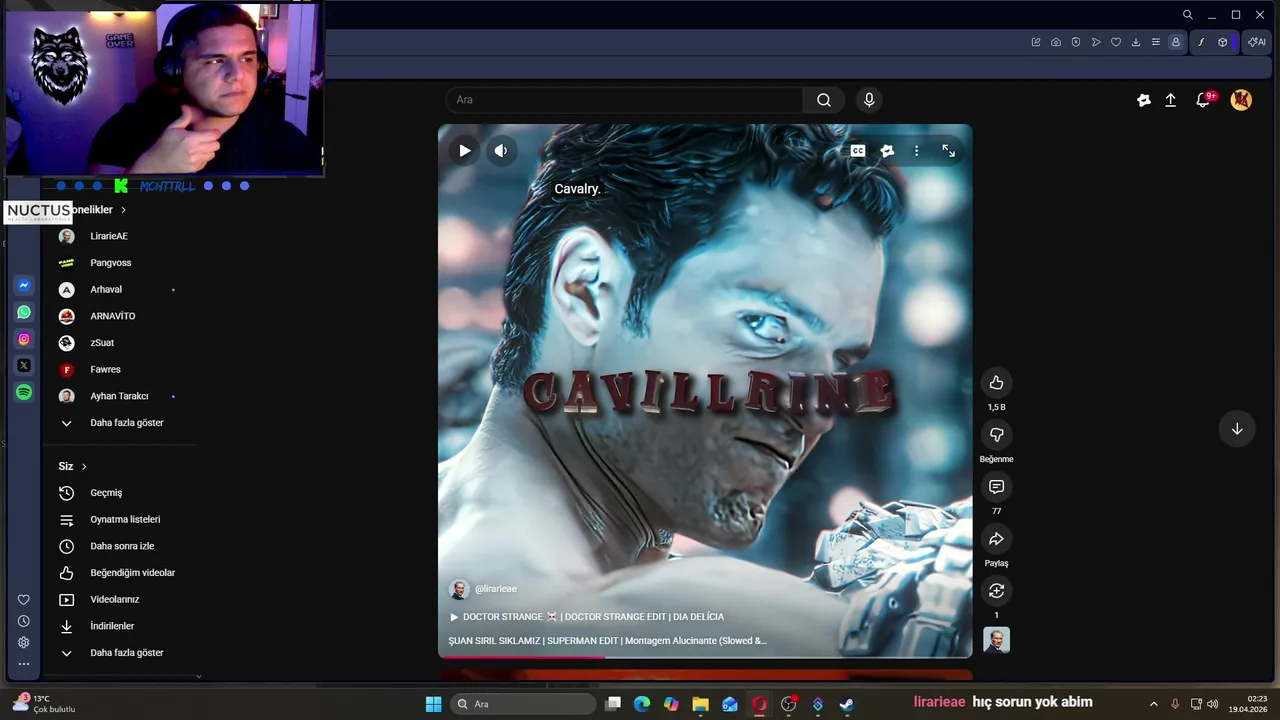1280x720 pixels.
Task: Open the comments panel with 77 comments
Action: [x=996, y=487]
